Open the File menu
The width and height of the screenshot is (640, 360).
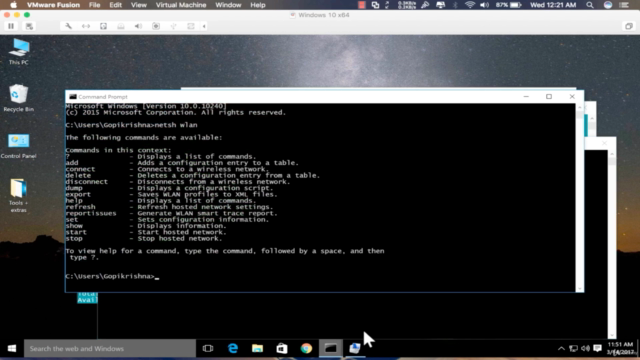(94, 5)
